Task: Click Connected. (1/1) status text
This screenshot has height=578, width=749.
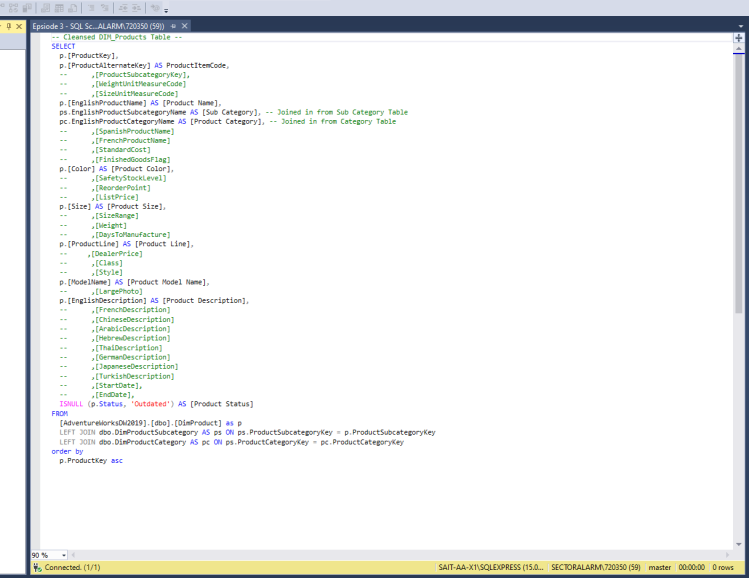Action: [x=73, y=567]
